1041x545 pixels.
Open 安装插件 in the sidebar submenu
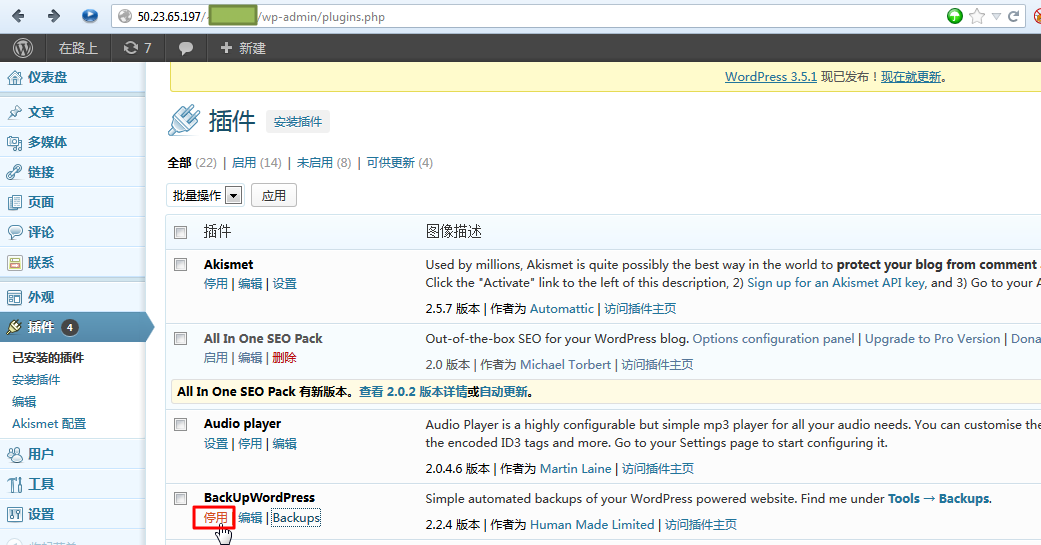click(36, 380)
